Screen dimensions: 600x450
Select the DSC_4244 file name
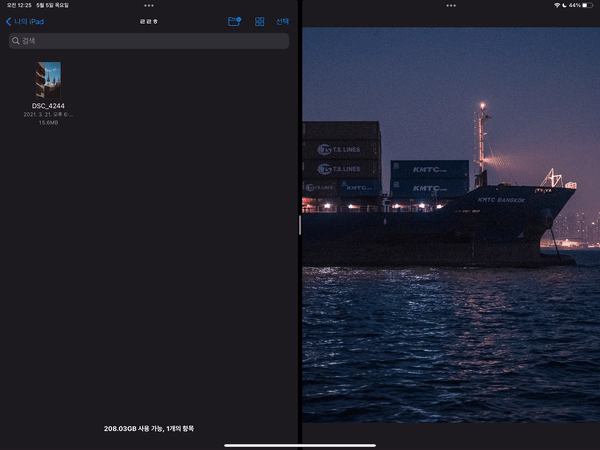48,106
